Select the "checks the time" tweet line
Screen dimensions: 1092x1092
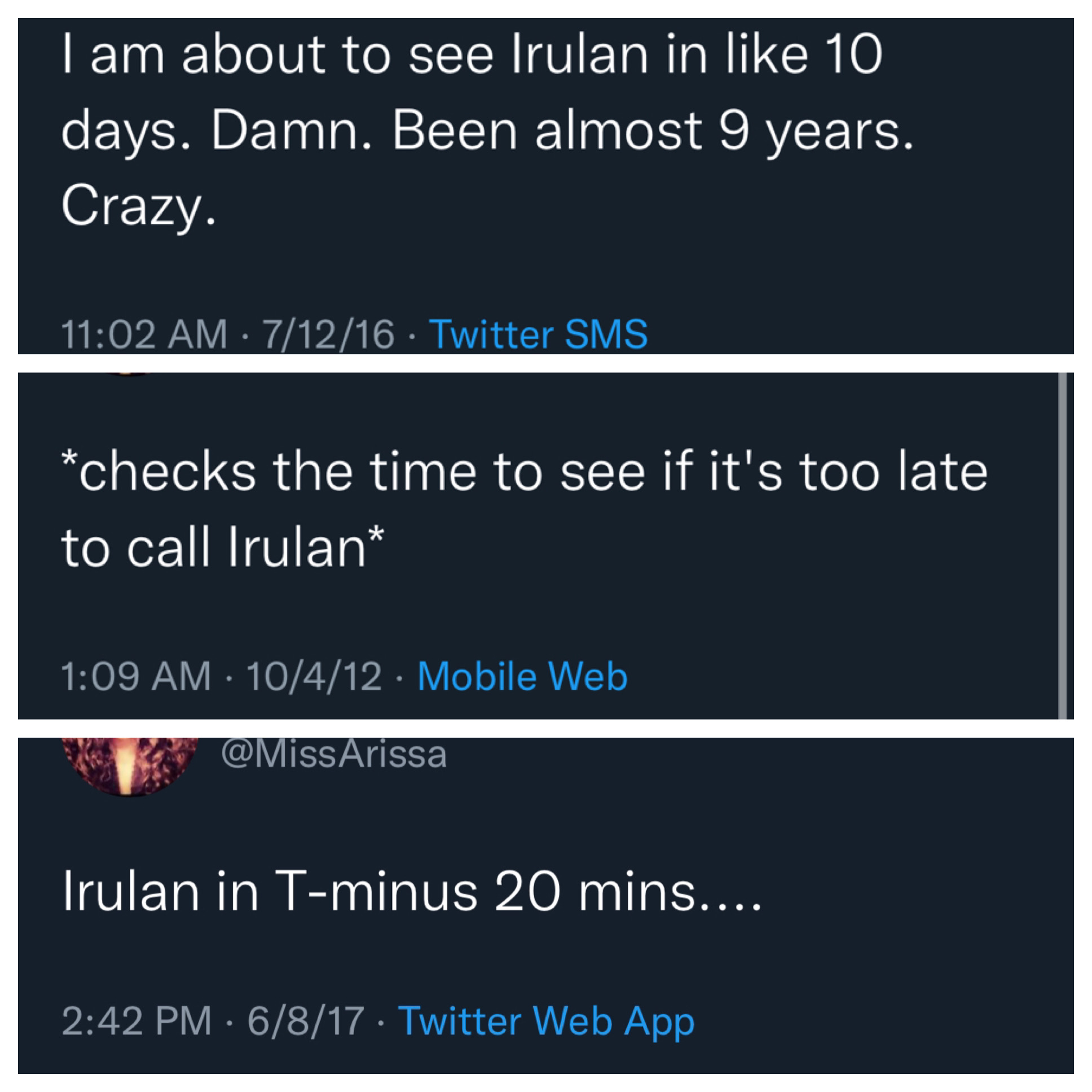(525, 472)
